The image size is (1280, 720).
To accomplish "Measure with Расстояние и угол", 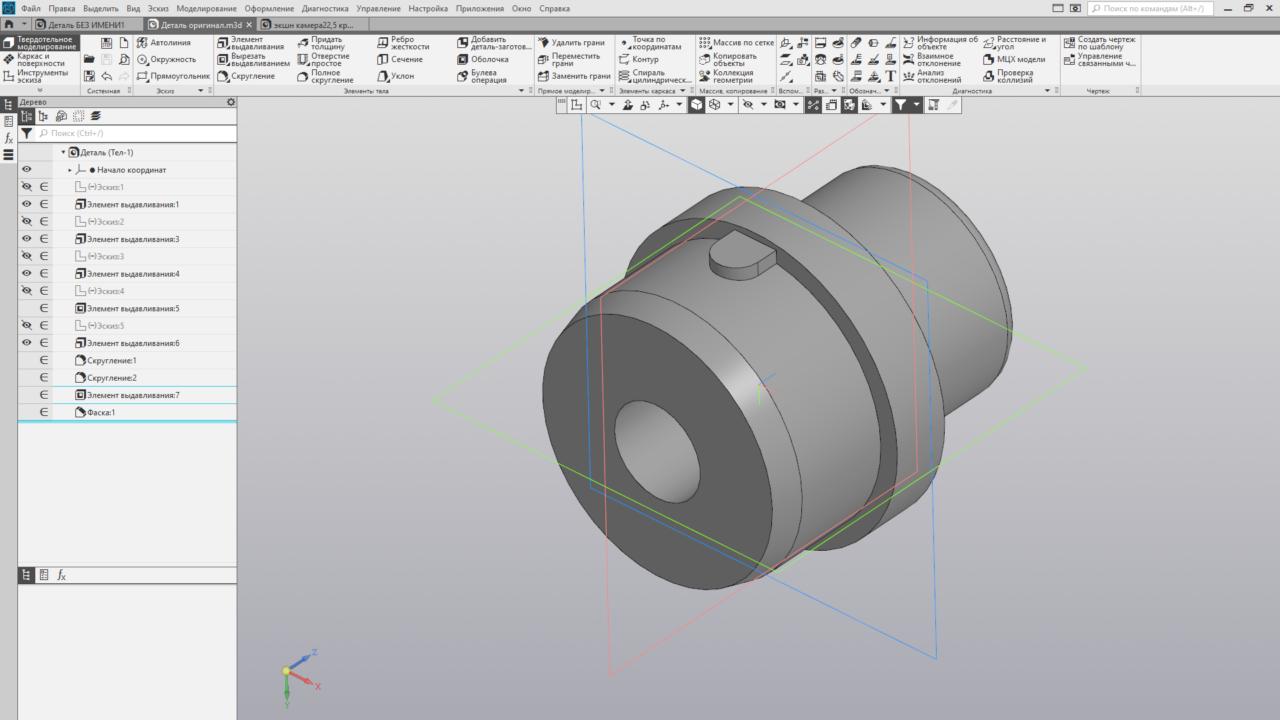I will [1015, 43].
